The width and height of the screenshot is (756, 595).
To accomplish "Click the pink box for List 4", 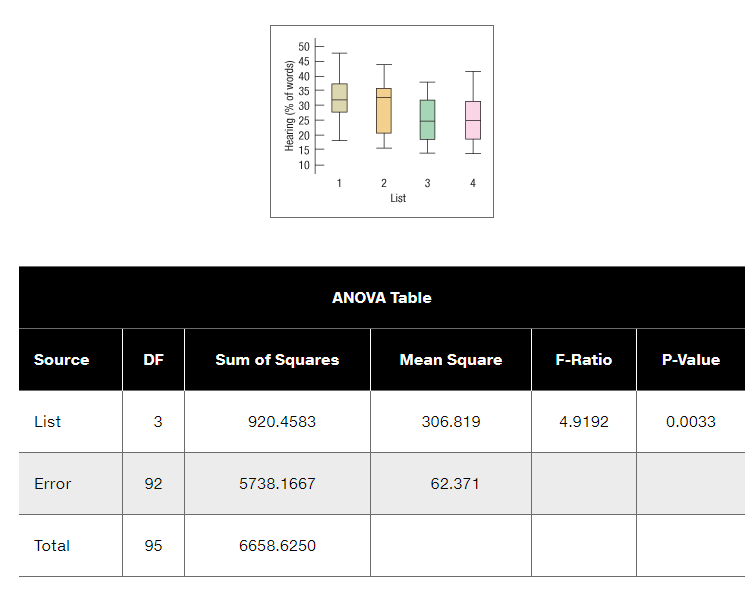I will pos(472,120).
